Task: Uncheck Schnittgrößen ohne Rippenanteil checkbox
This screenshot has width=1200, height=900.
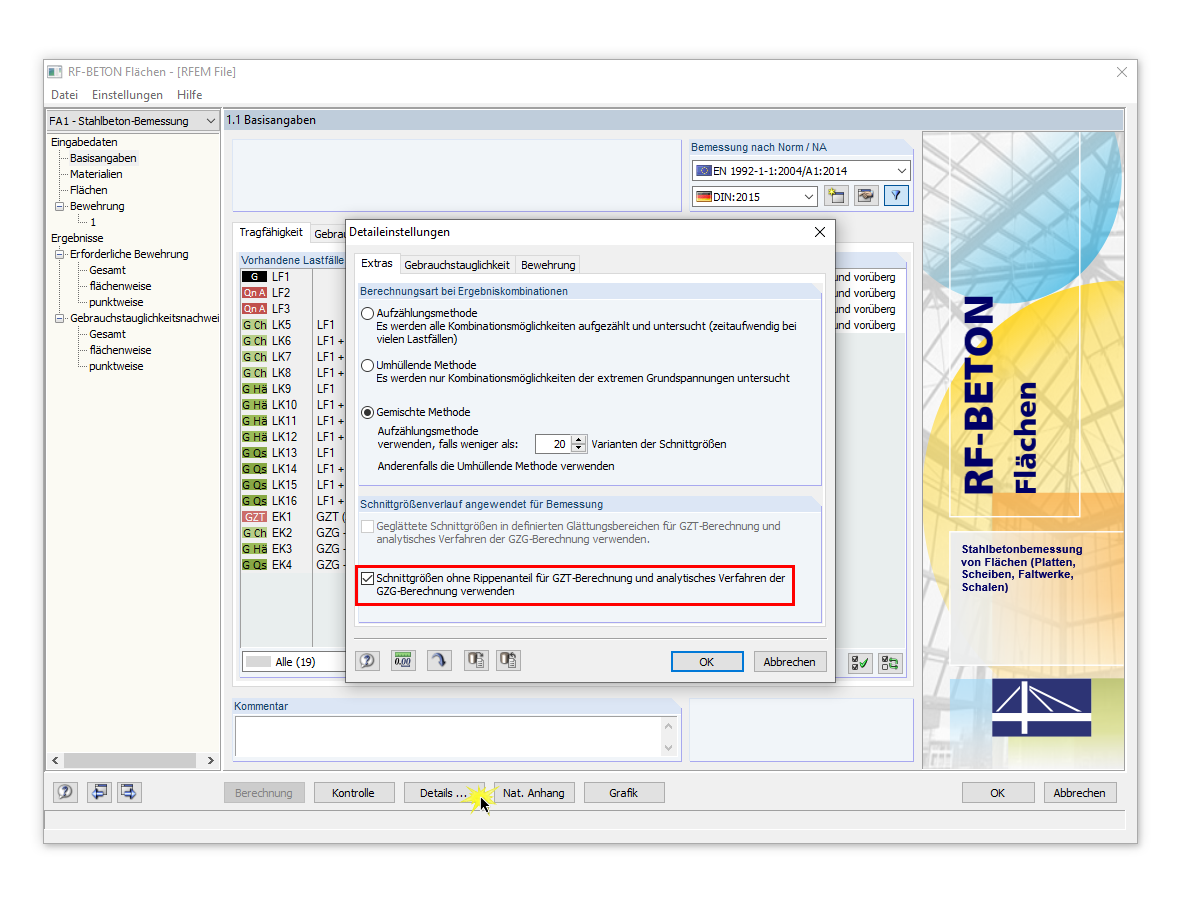Action: click(x=368, y=578)
